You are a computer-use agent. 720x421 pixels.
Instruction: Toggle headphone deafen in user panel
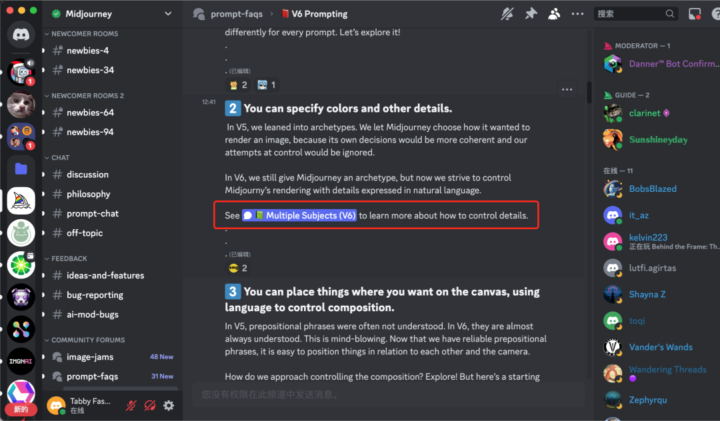click(x=149, y=405)
